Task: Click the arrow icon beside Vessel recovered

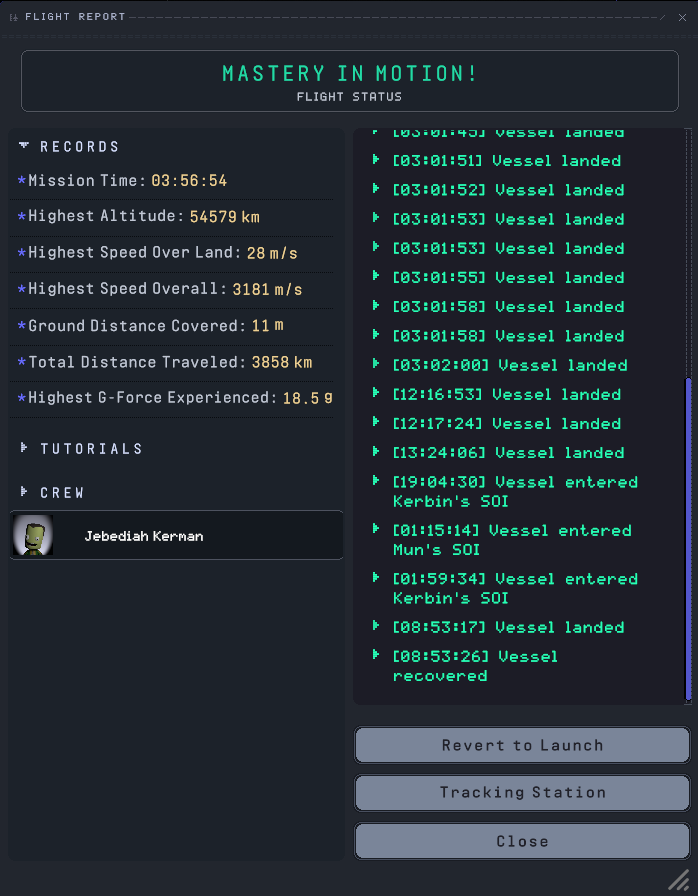Action: (x=377, y=656)
